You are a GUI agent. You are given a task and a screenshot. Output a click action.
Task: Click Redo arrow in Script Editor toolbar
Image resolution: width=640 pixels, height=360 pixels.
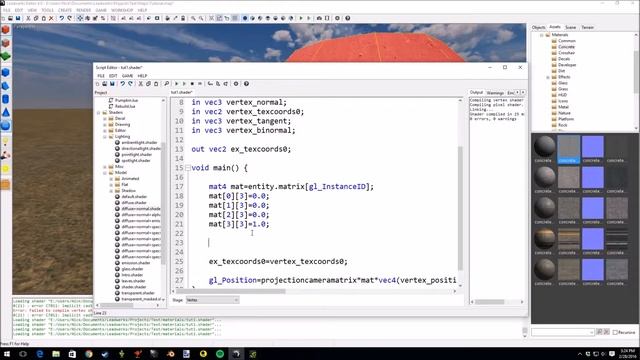(x=130, y=84)
